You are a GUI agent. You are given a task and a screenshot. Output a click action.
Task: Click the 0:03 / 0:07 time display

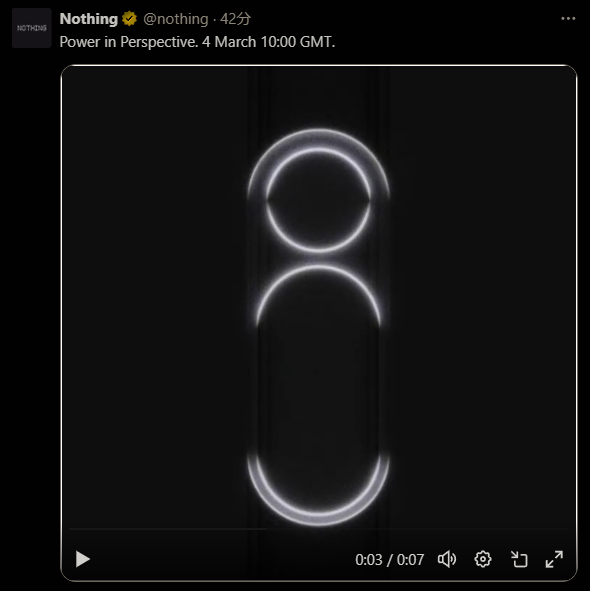tap(389, 560)
